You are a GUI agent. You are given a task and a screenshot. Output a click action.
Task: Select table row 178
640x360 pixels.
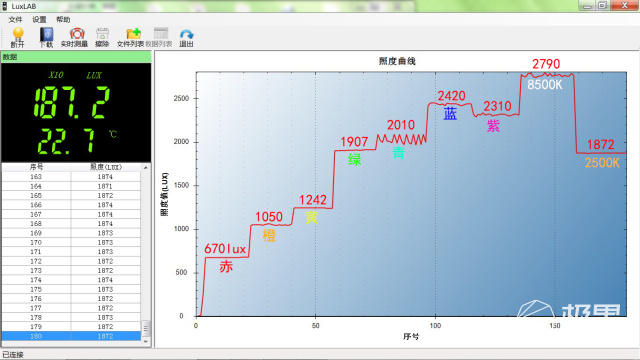click(x=71, y=318)
